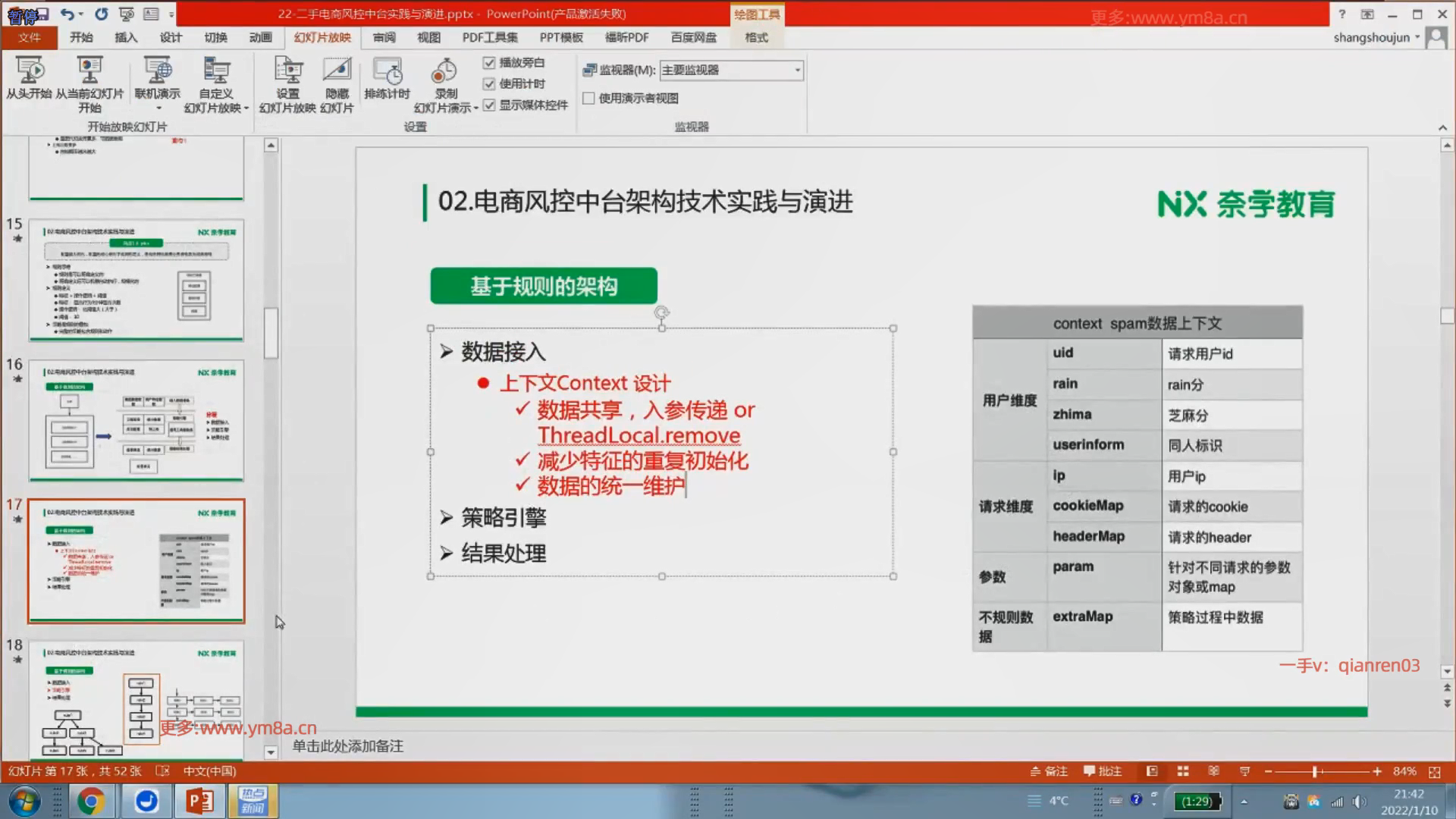Click PowerPoint icon in Windows taskbar
Viewport: 1456px width, 819px height.
(199, 801)
